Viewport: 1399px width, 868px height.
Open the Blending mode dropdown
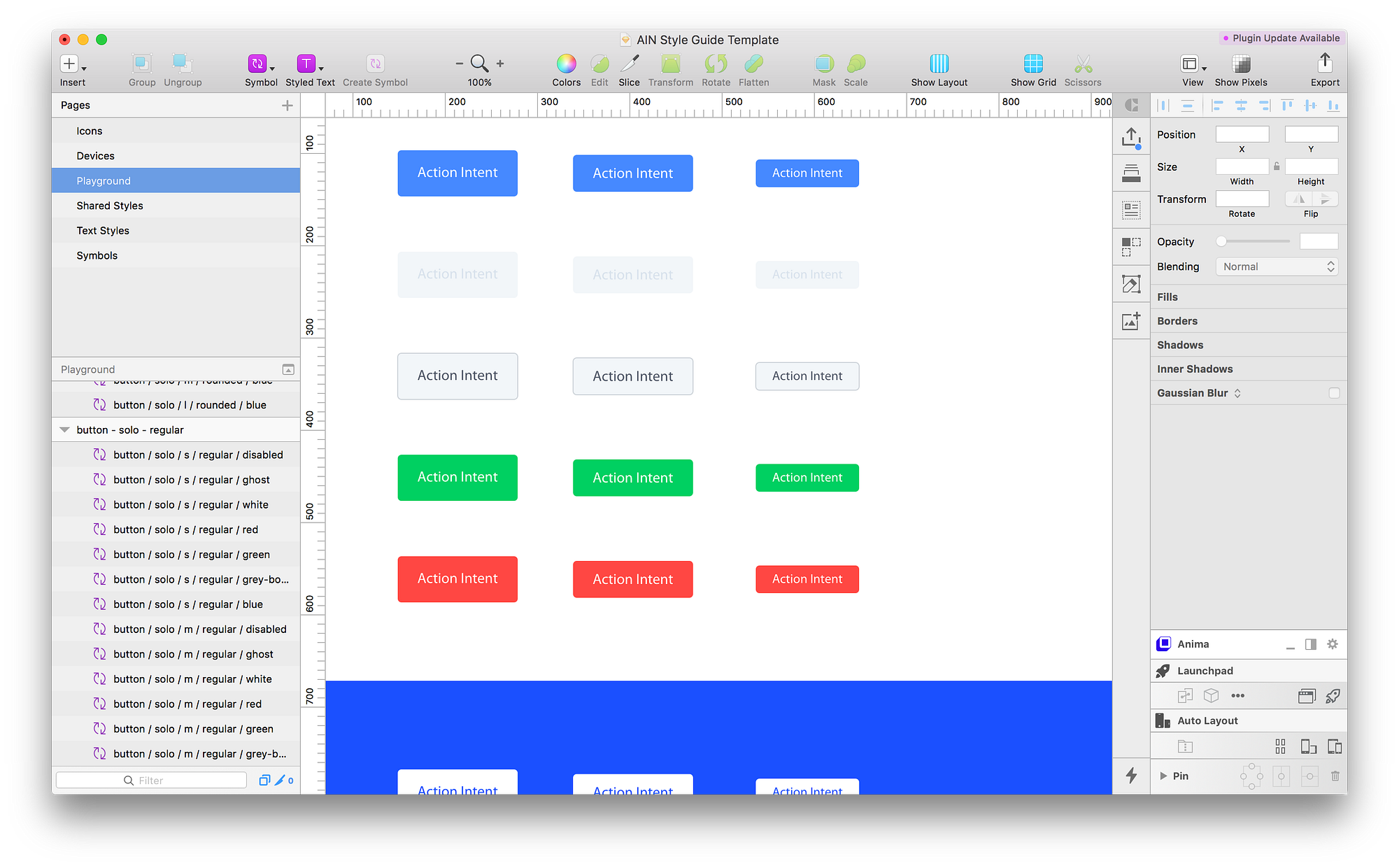[x=1277, y=266]
